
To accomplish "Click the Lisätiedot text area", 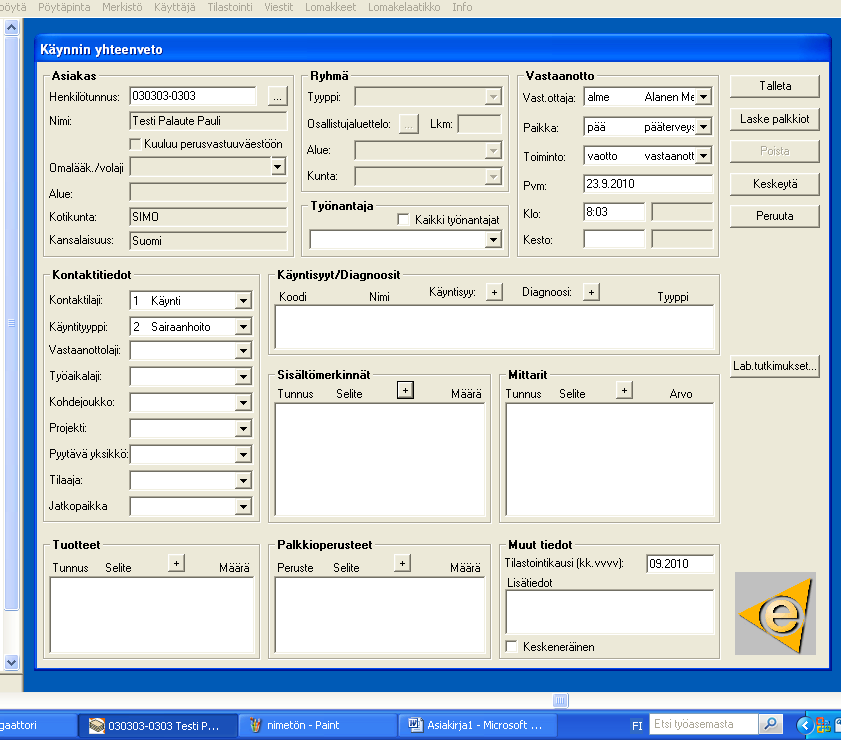I will [x=610, y=612].
